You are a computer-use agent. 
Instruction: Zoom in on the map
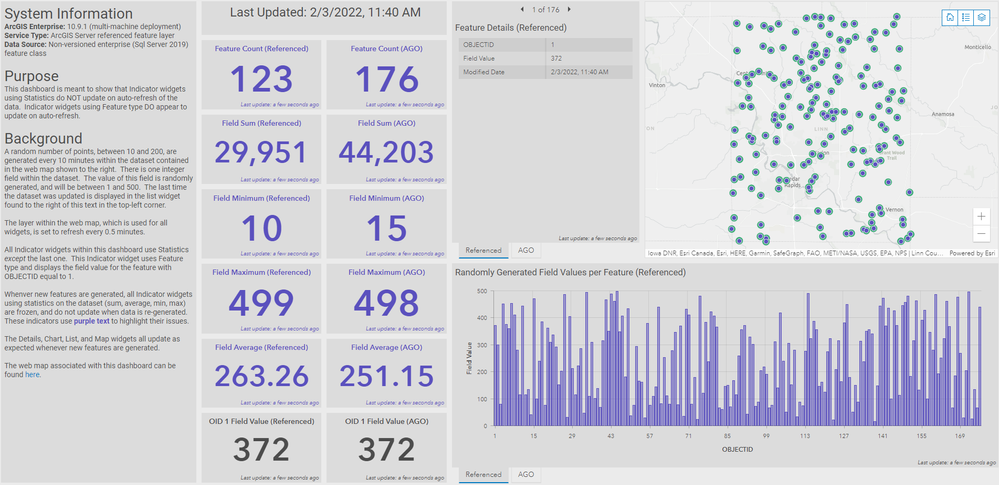(982, 217)
